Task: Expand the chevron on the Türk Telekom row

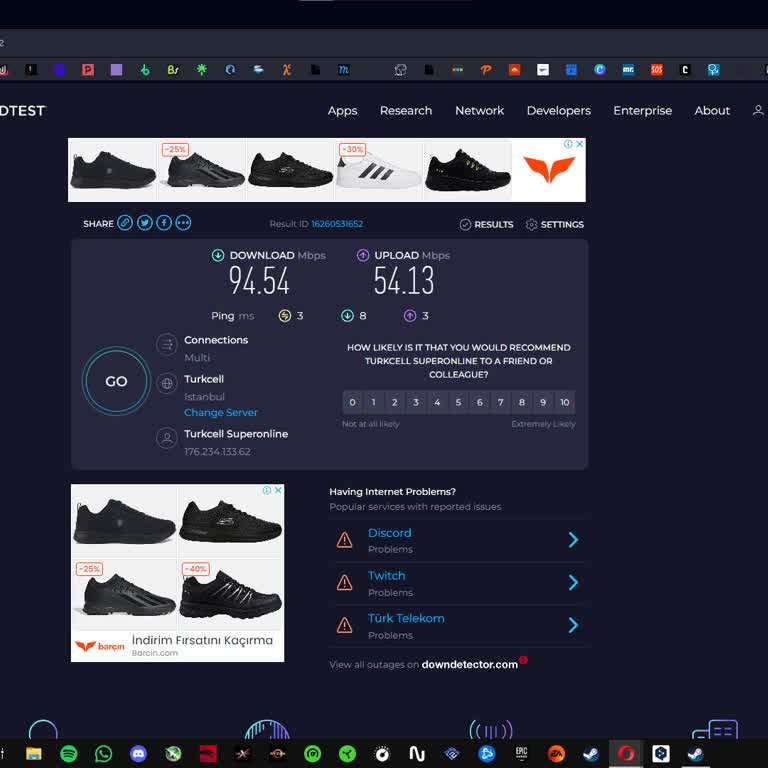Action: coord(573,625)
